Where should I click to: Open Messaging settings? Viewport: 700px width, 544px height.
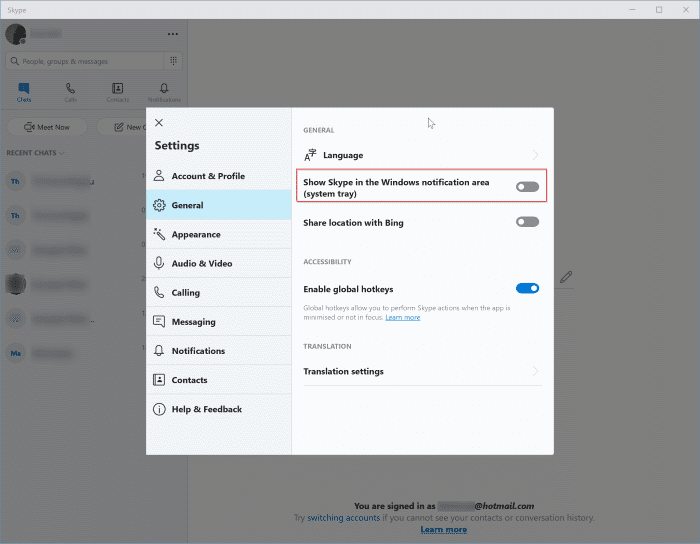[x=219, y=321]
